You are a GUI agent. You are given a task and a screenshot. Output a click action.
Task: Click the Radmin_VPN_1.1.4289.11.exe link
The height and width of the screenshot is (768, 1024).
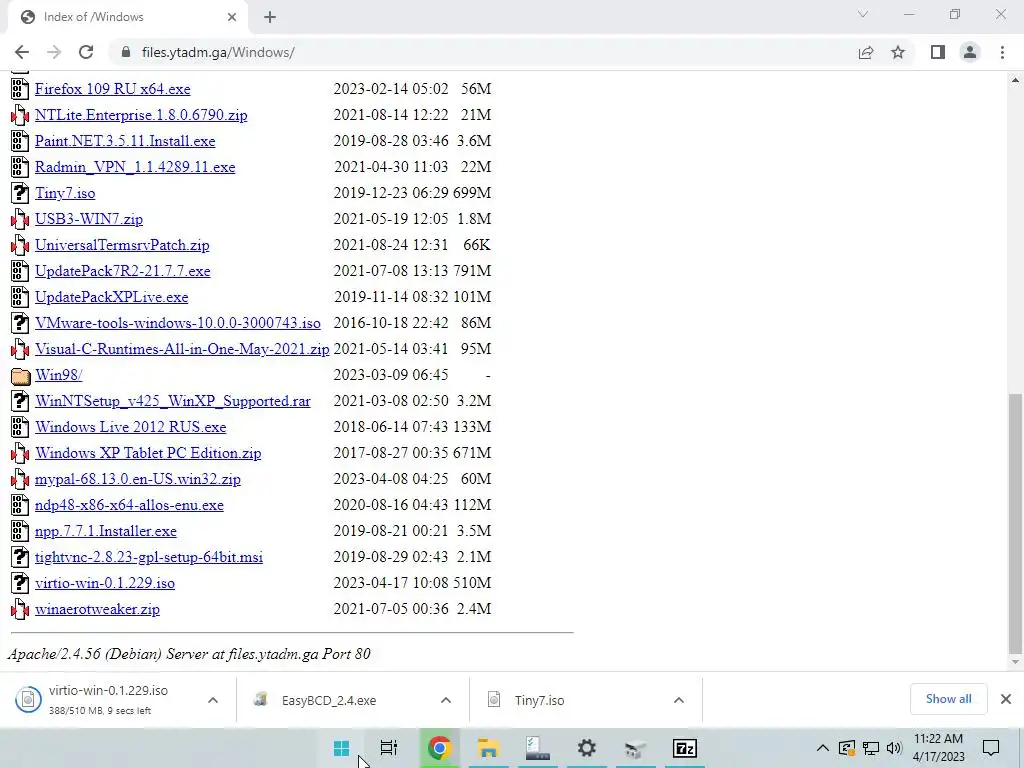click(x=135, y=167)
